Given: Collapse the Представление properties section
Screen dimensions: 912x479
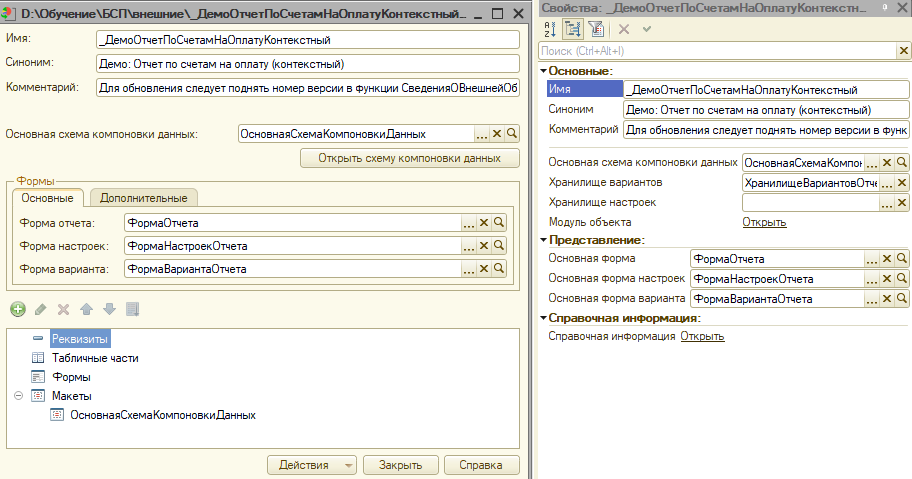Looking at the screenshot, I should 543,240.
